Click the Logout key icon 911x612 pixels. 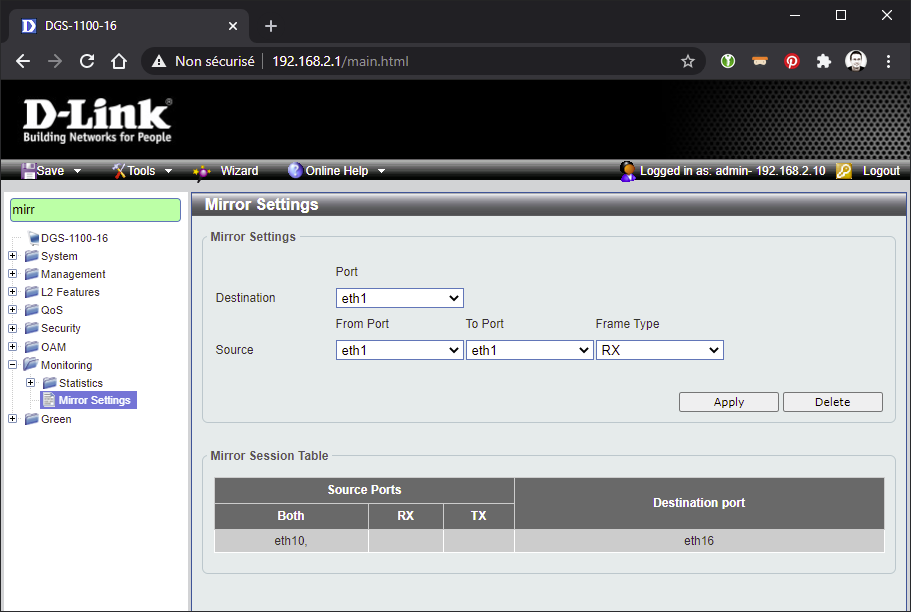[x=844, y=171]
